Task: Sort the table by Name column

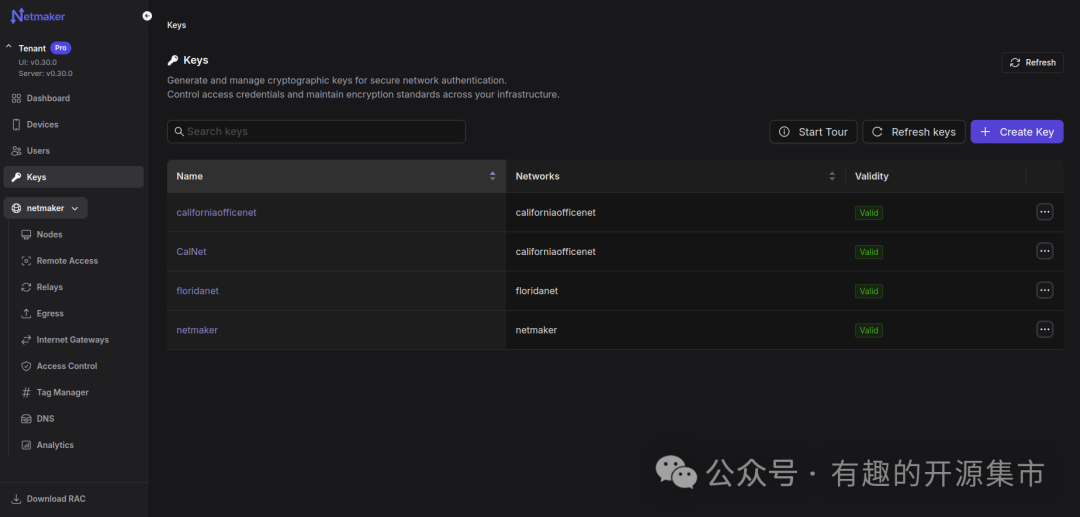Action: point(492,176)
